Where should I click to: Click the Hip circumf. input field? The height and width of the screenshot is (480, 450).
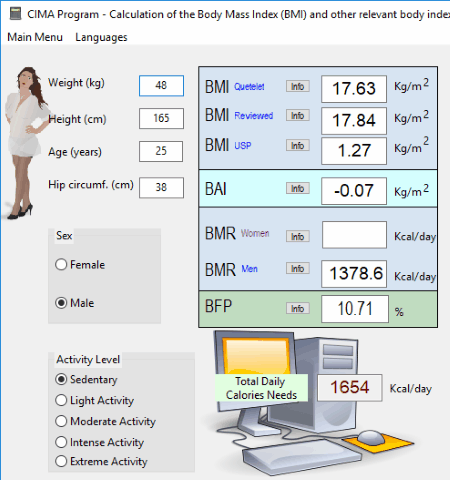coord(161,188)
